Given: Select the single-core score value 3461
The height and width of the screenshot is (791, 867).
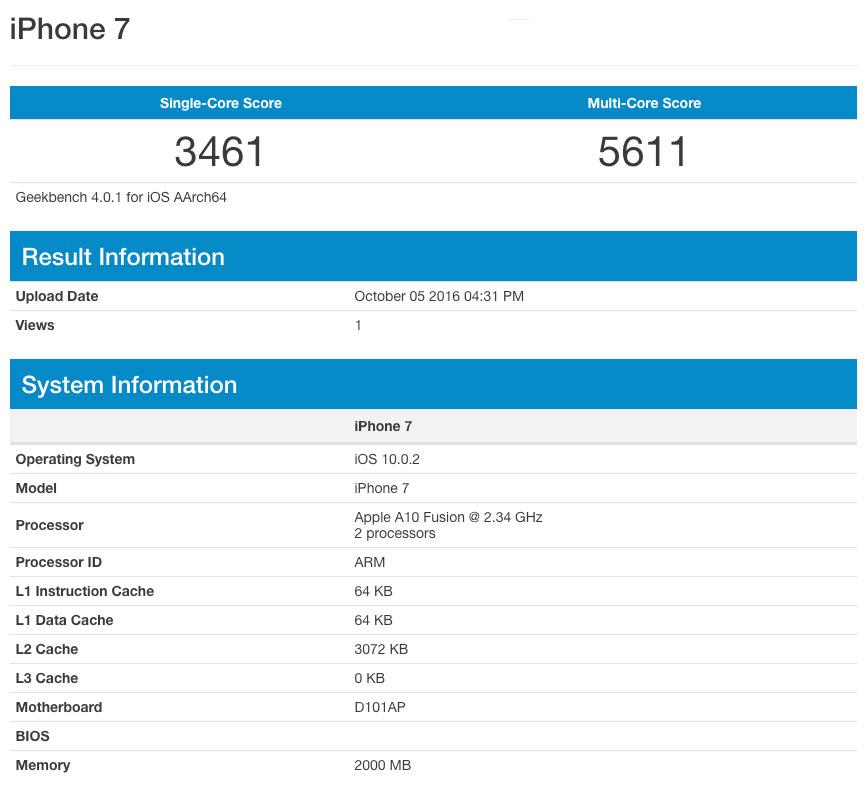Looking at the screenshot, I should click(x=220, y=152).
